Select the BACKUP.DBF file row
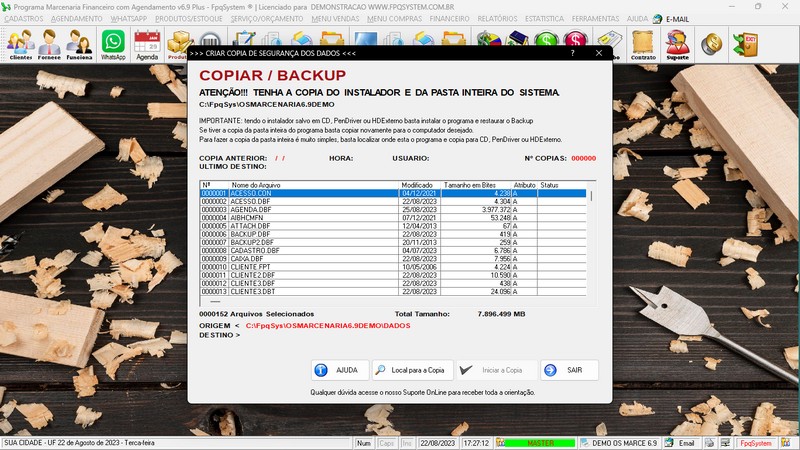The width and height of the screenshot is (800, 450). click(393, 234)
